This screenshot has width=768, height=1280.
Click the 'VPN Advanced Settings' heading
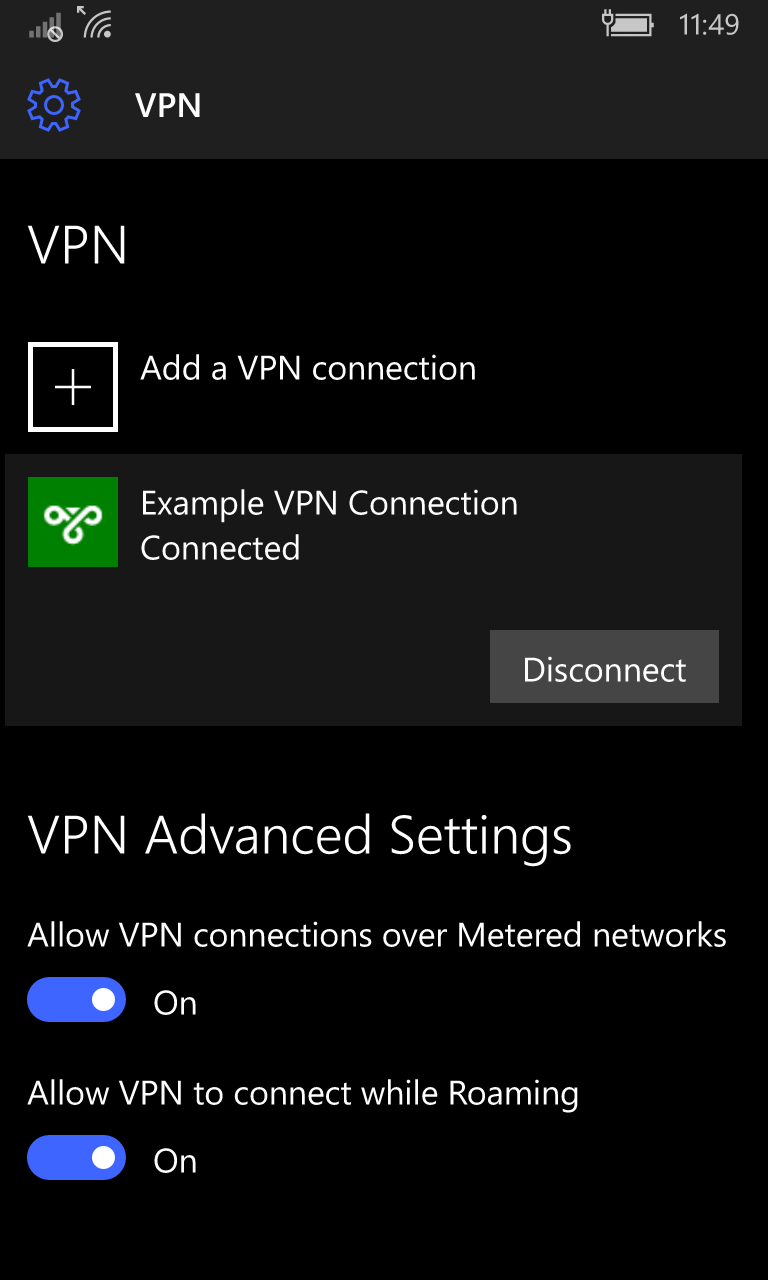click(x=300, y=836)
